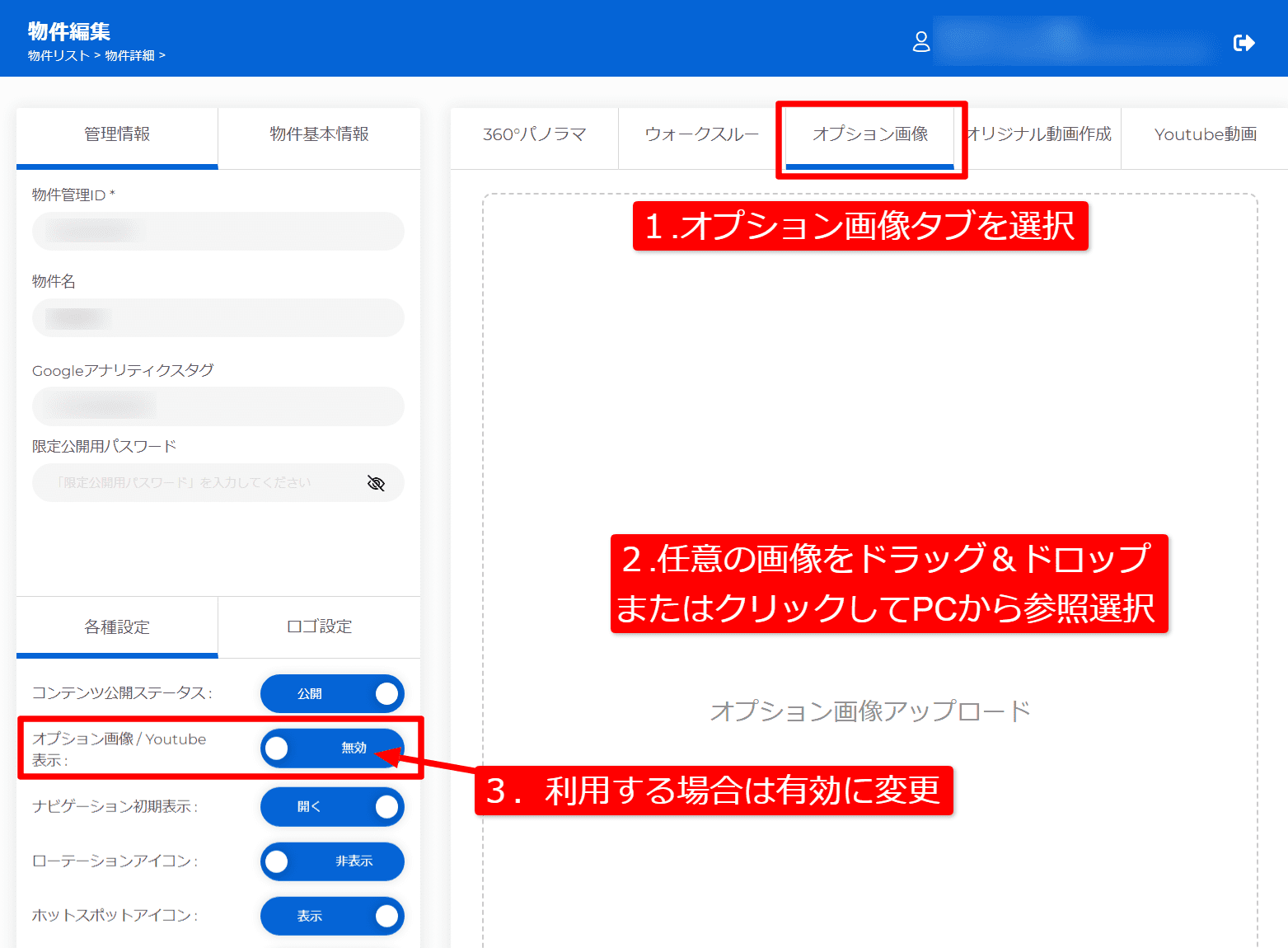Toggle ホットスポットアイコン display switch
This screenshot has width=1288, height=948.
tap(332, 915)
